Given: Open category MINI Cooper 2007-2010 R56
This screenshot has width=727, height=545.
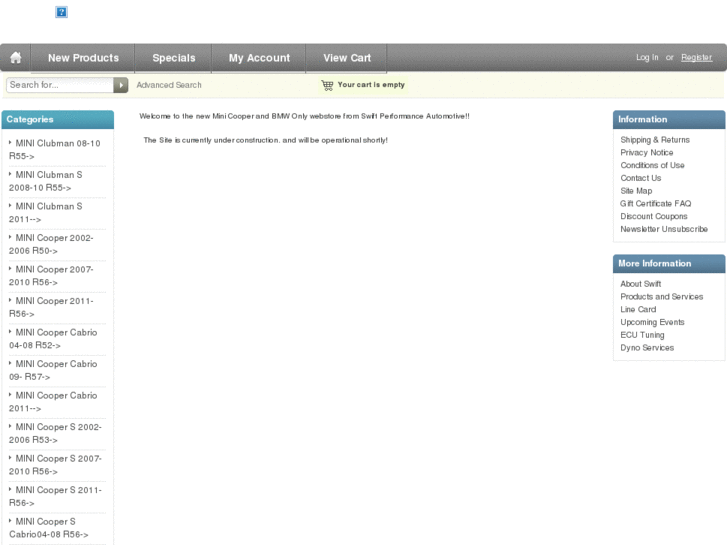Looking at the screenshot, I should 51,276.
